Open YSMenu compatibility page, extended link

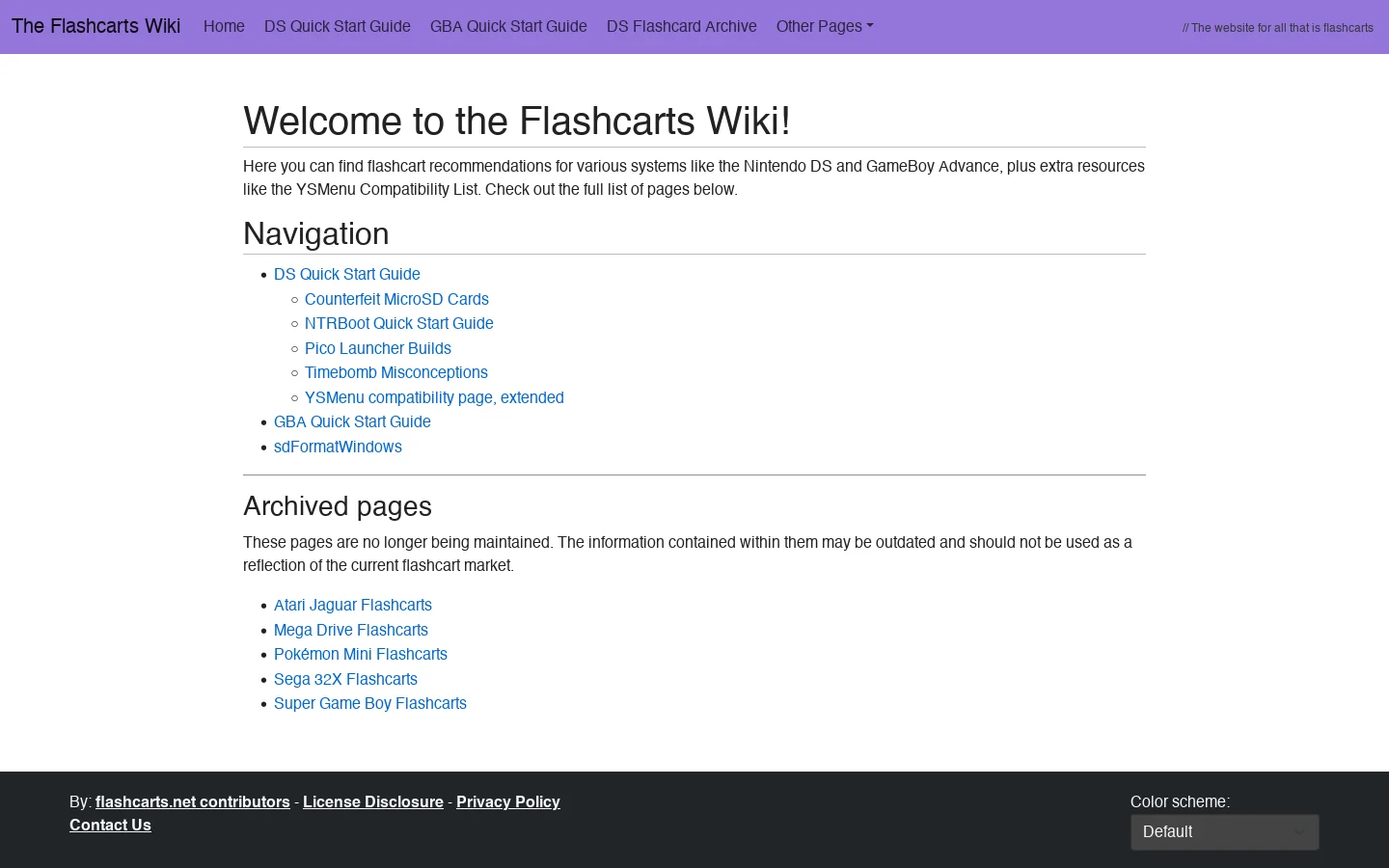tap(434, 397)
